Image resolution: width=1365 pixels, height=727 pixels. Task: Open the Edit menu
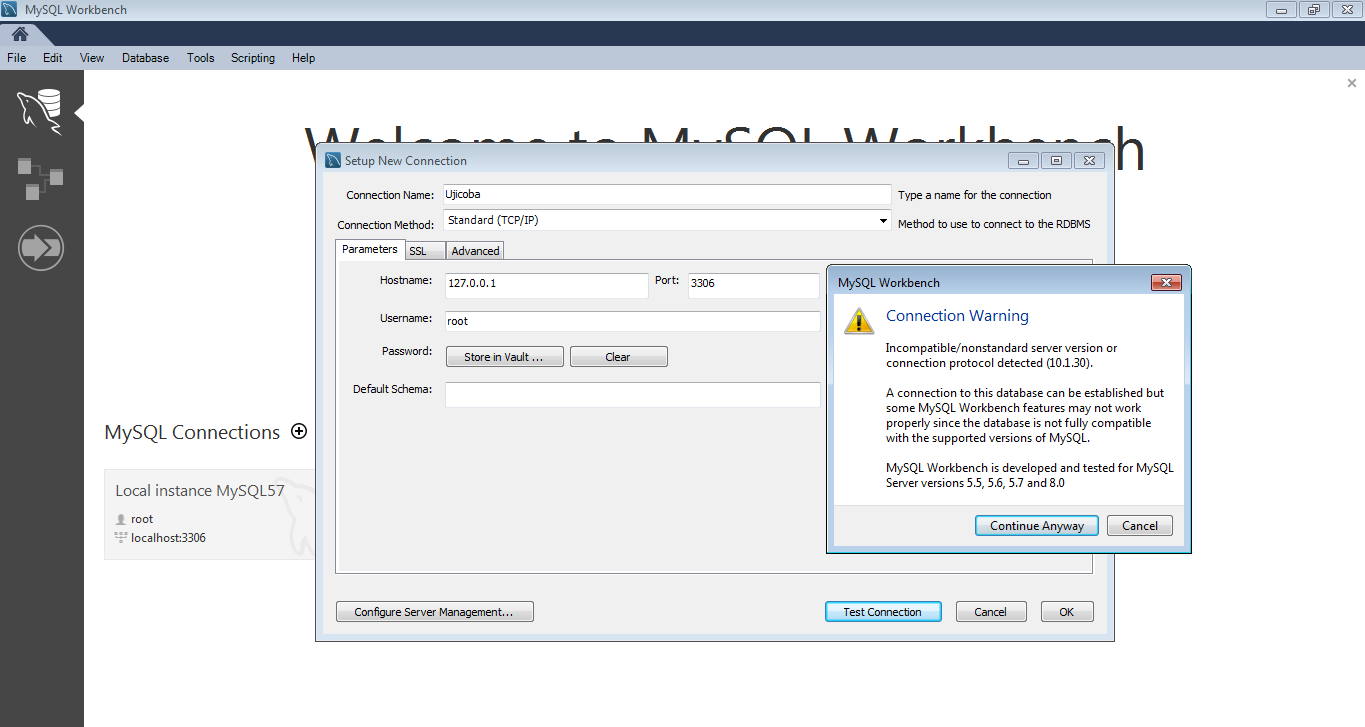click(x=53, y=58)
